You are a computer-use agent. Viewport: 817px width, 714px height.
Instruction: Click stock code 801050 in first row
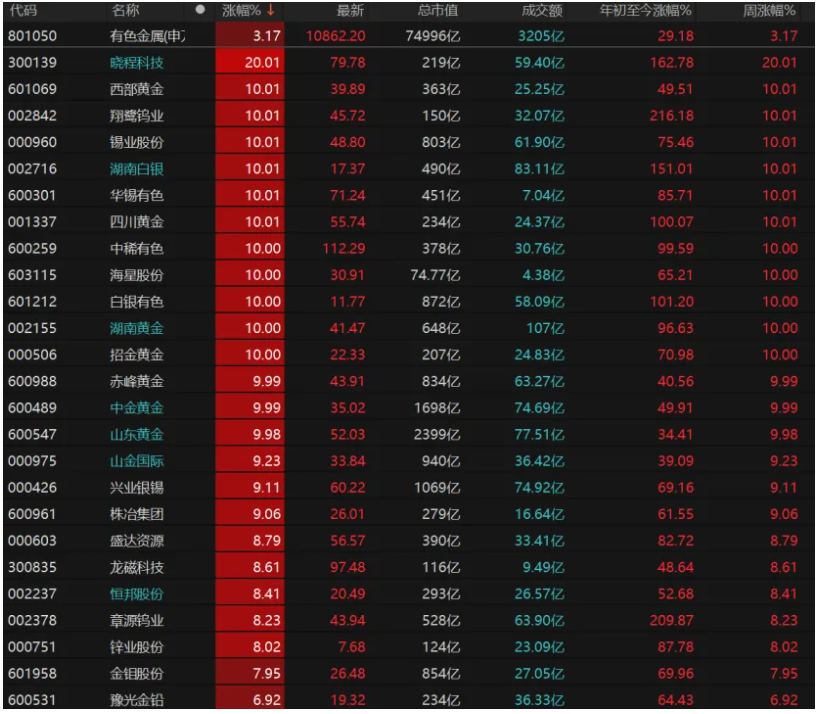click(32, 36)
